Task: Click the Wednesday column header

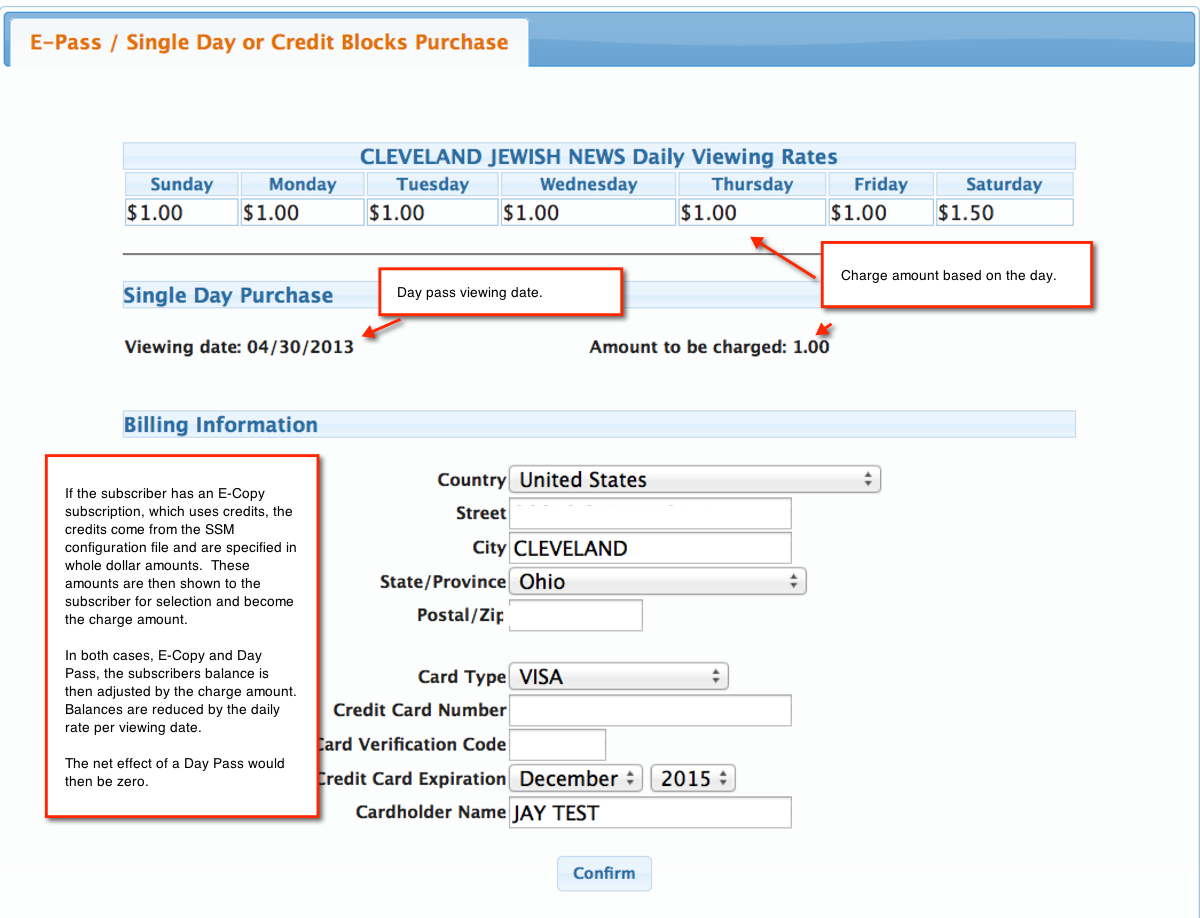Action: click(588, 184)
